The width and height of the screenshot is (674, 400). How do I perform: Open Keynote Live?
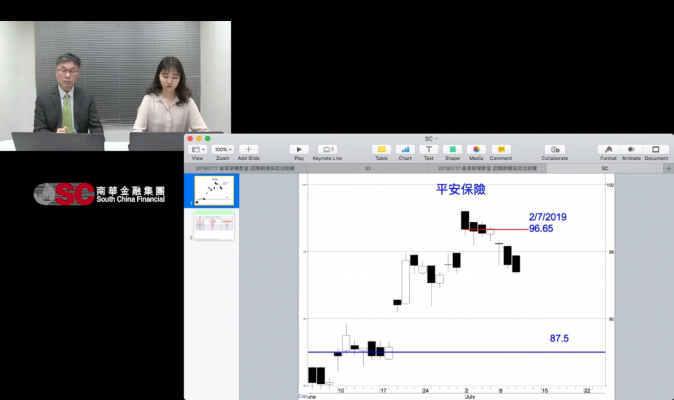click(x=328, y=149)
